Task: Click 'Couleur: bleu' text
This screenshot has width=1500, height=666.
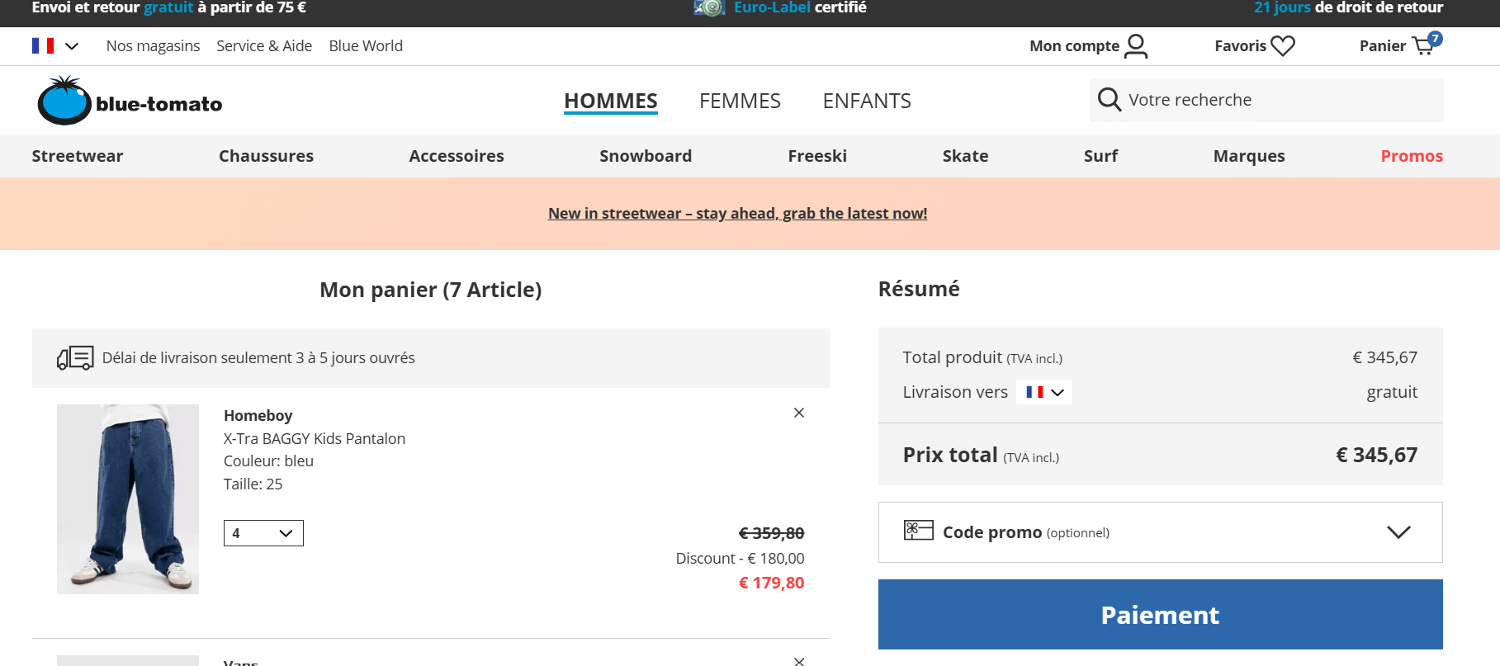Action: [x=269, y=461]
